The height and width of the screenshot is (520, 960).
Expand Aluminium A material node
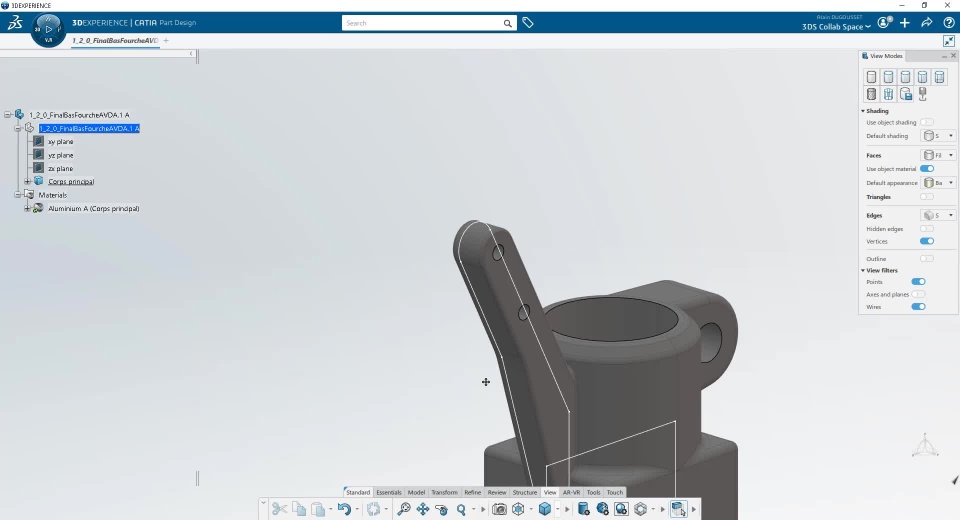tap(27, 208)
